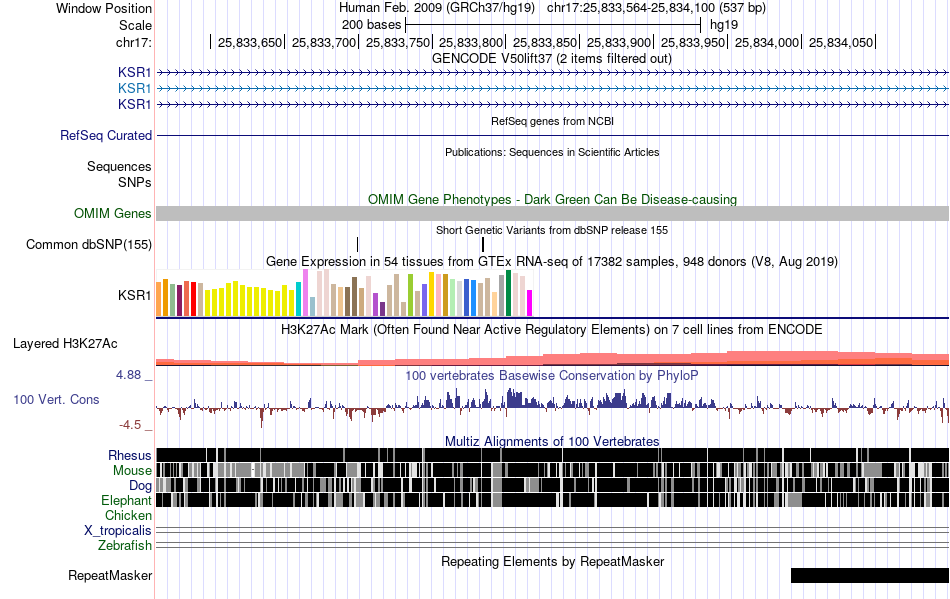Click the 25,833,800 ruler position

[471, 42]
